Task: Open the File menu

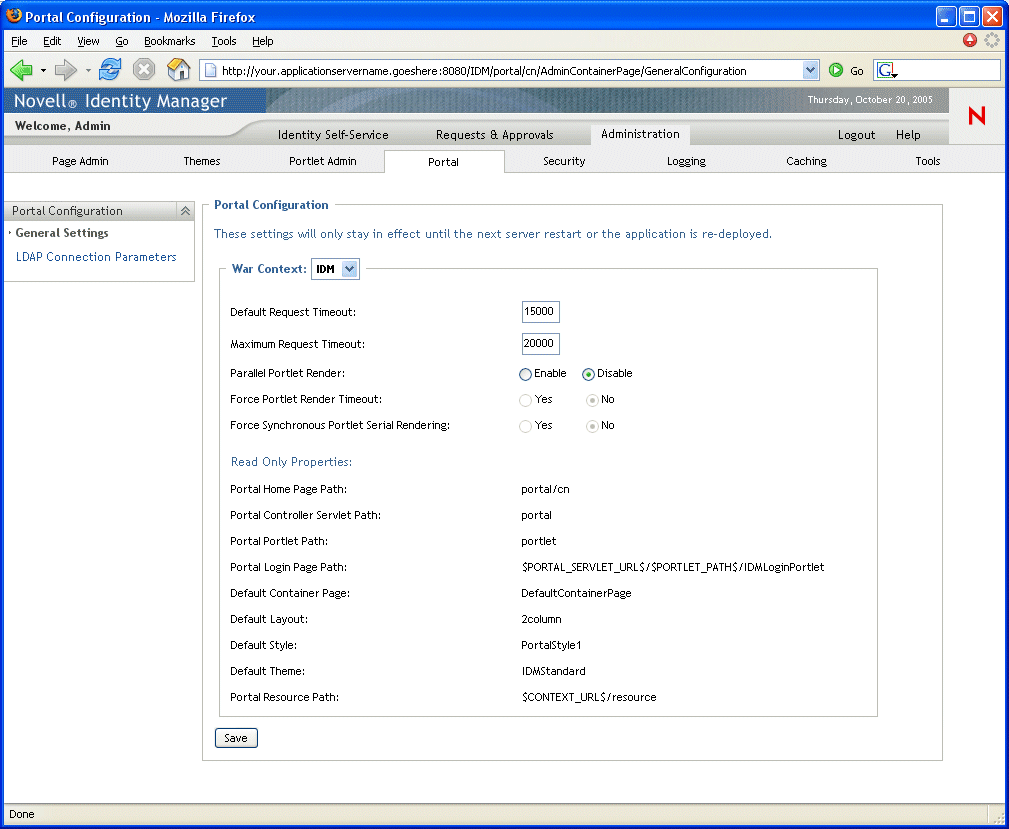Action: [19, 41]
